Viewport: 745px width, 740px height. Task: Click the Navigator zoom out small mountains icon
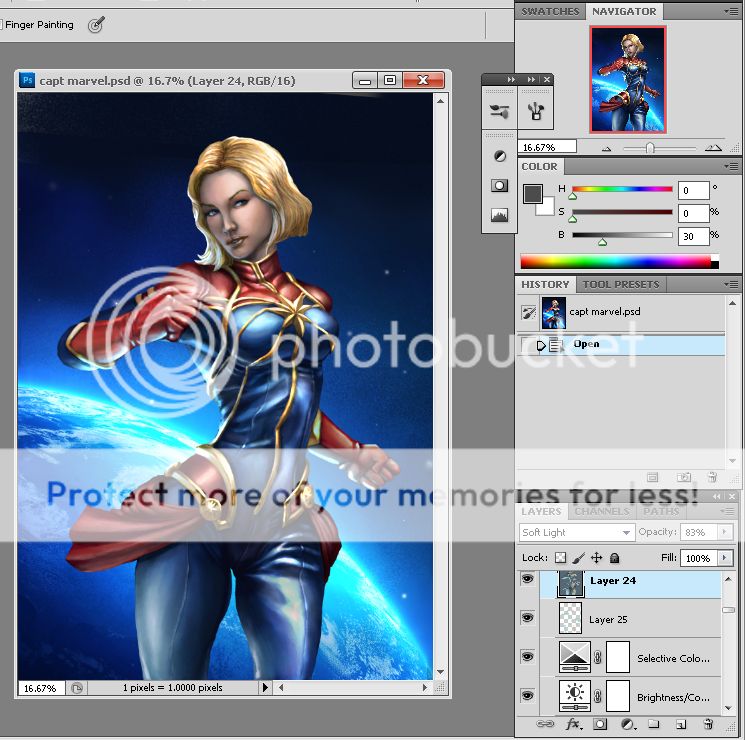(x=606, y=149)
